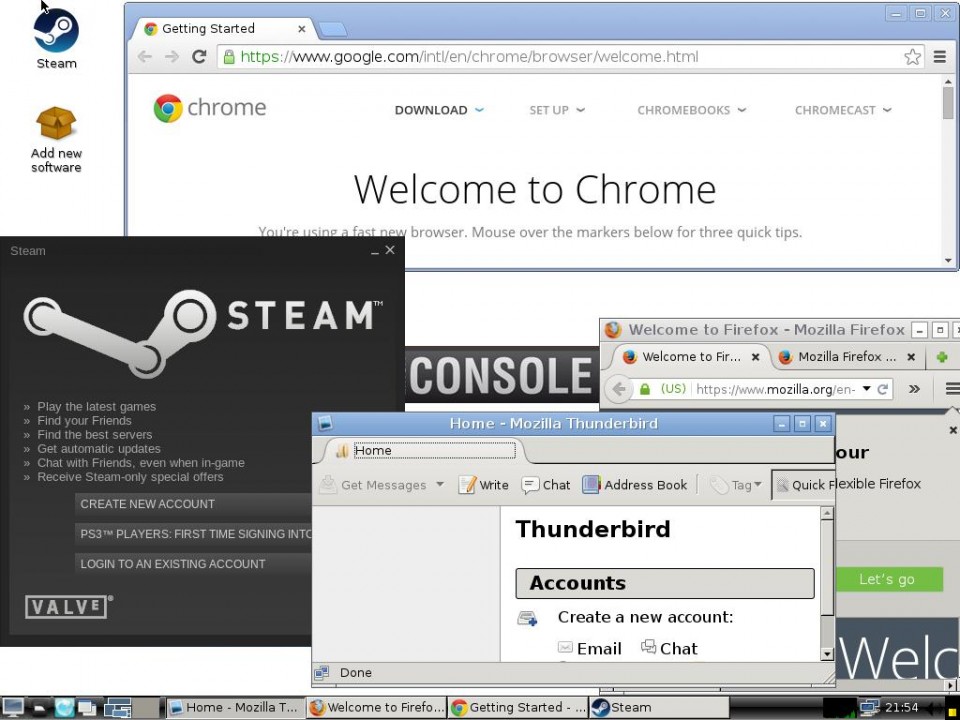Go back in Chrome with the back arrow
The height and width of the screenshot is (720, 960).
tap(144, 57)
